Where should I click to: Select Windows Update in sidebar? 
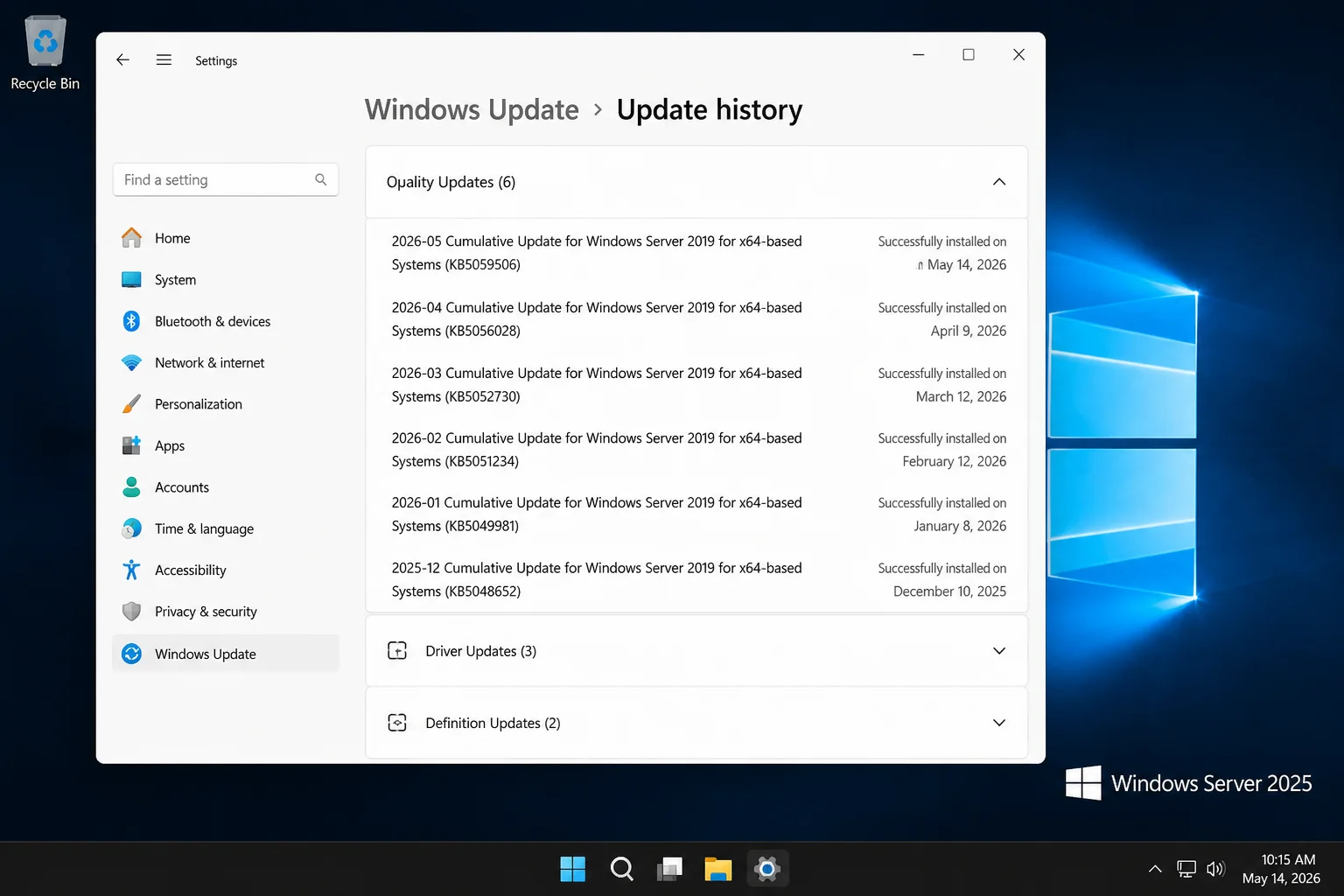[226, 654]
